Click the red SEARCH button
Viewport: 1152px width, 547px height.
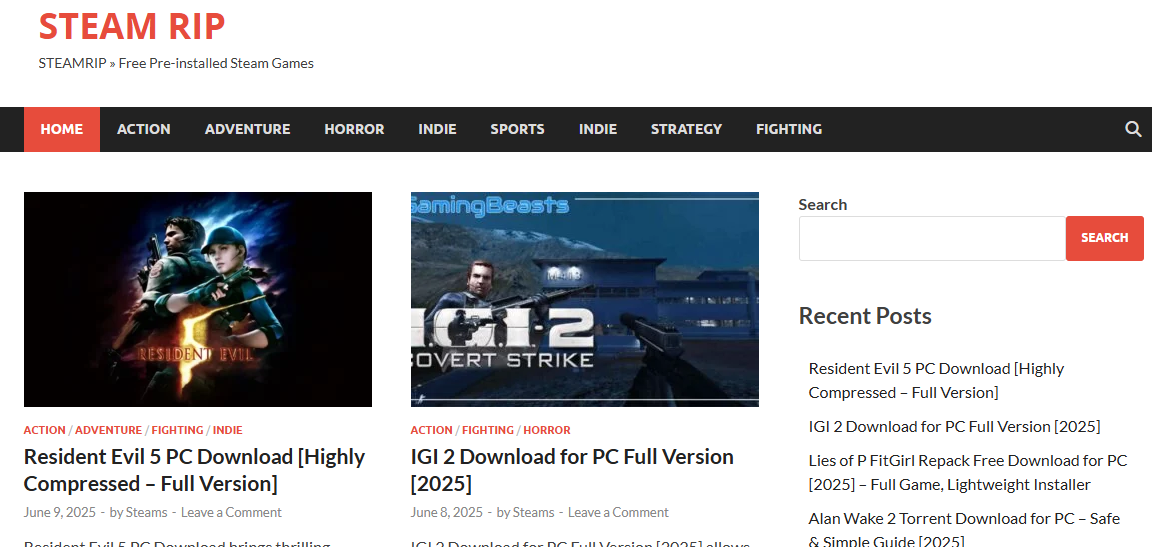click(1104, 238)
